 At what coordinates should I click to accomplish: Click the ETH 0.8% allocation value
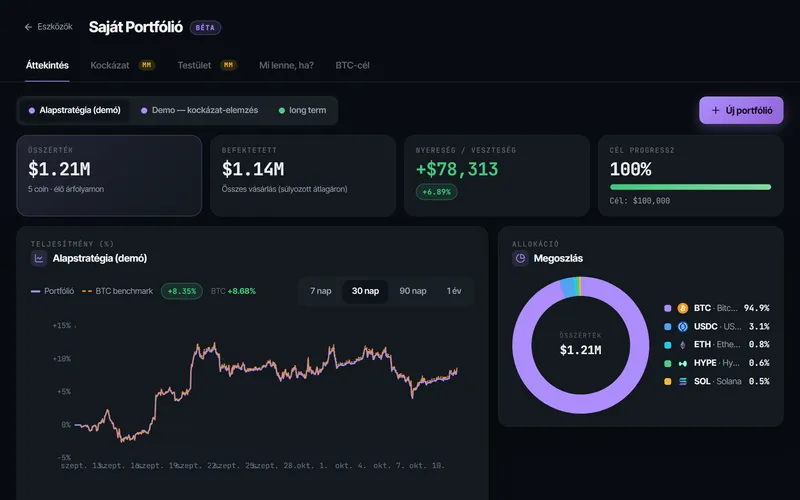(x=759, y=344)
